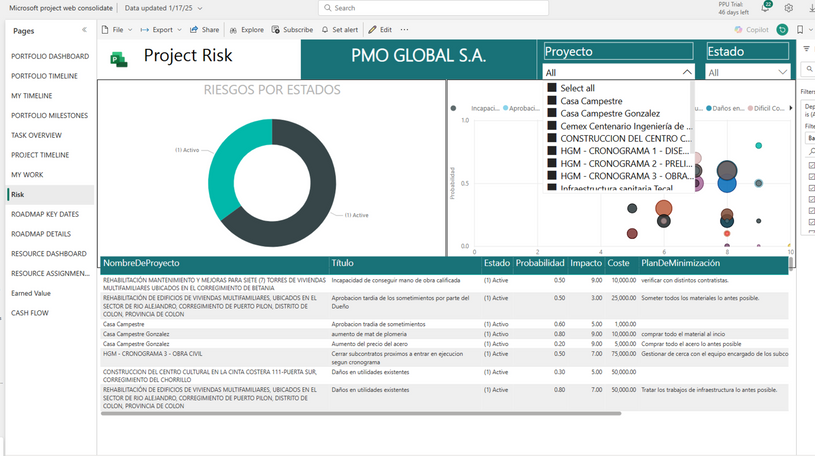Check CONSTRUCCION DEL CENTRO C... option

point(552,138)
